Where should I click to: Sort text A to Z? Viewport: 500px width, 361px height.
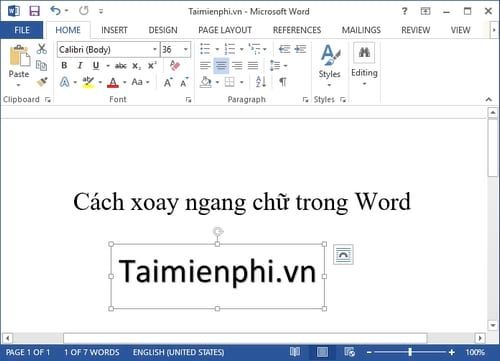coord(261,82)
